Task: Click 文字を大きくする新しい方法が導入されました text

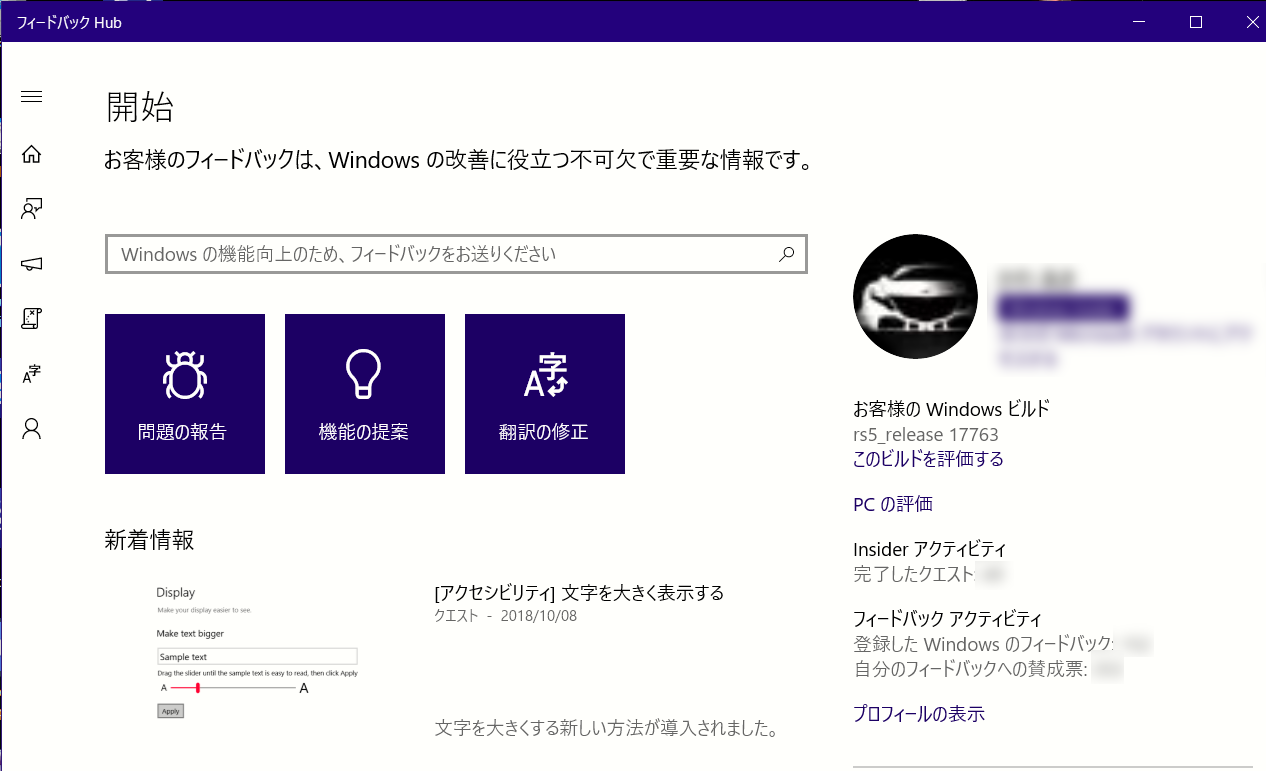Action: tap(607, 728)
